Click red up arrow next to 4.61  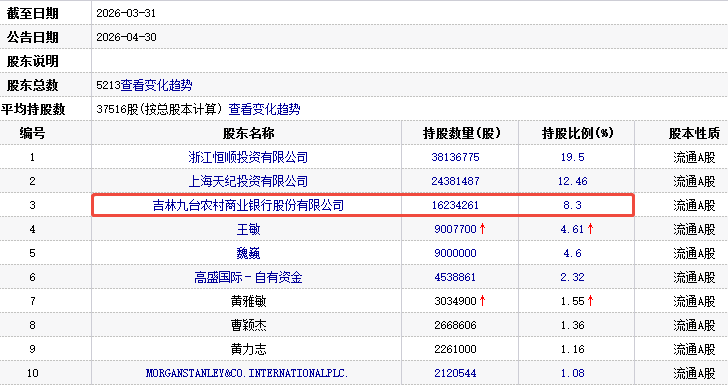591,229
